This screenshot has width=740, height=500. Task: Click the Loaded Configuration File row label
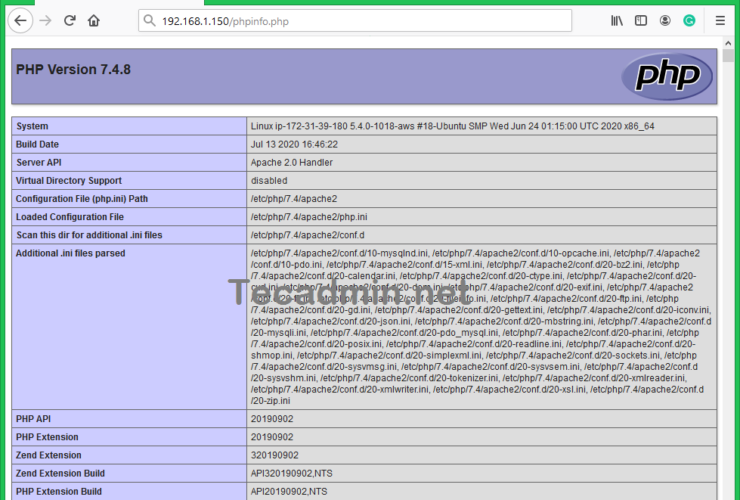tap(70, 217)
